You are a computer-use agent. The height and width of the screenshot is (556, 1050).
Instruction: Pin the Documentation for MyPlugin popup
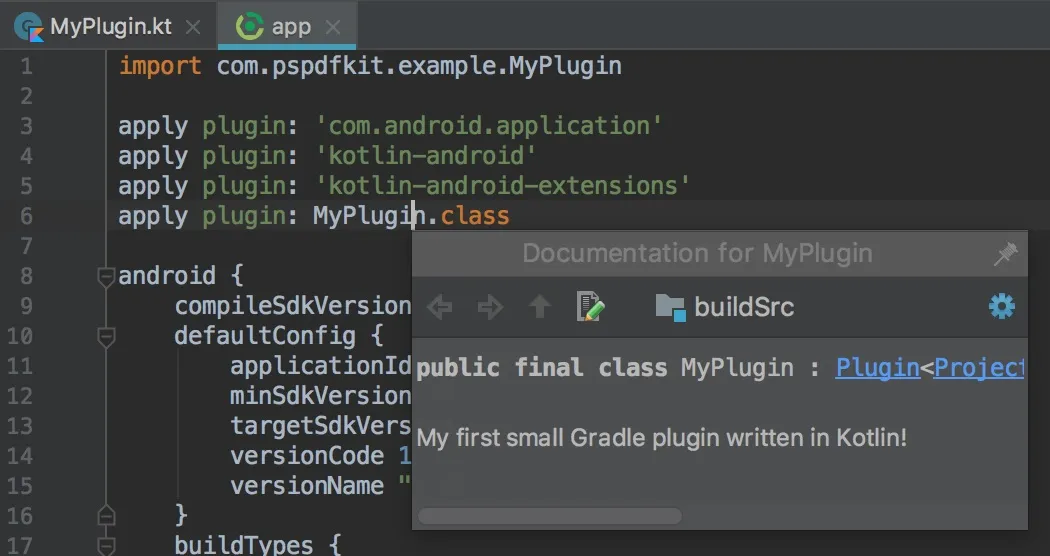click(1004, 255)
